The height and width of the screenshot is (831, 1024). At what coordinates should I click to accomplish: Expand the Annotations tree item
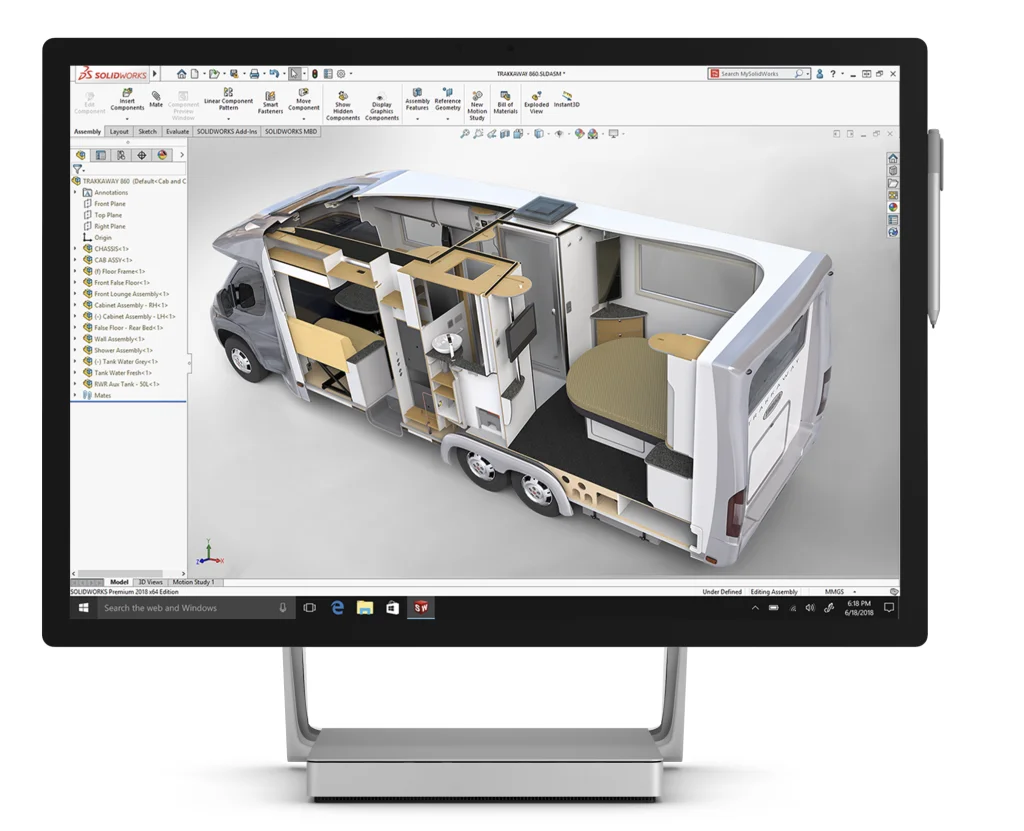click(75, 192)
